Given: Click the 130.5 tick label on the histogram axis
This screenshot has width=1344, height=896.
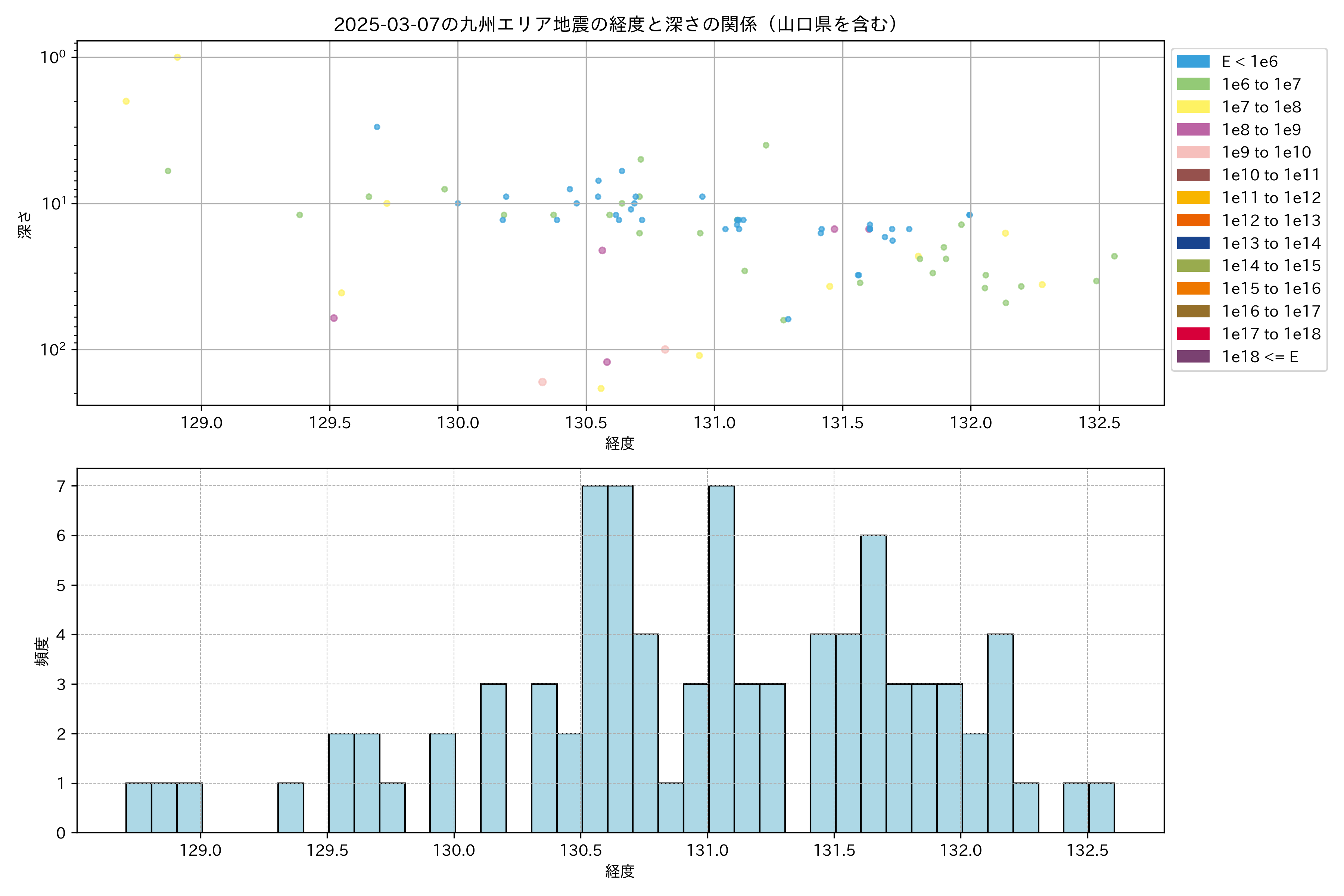Looking at the screenshot, I should [x=581, y=850].
